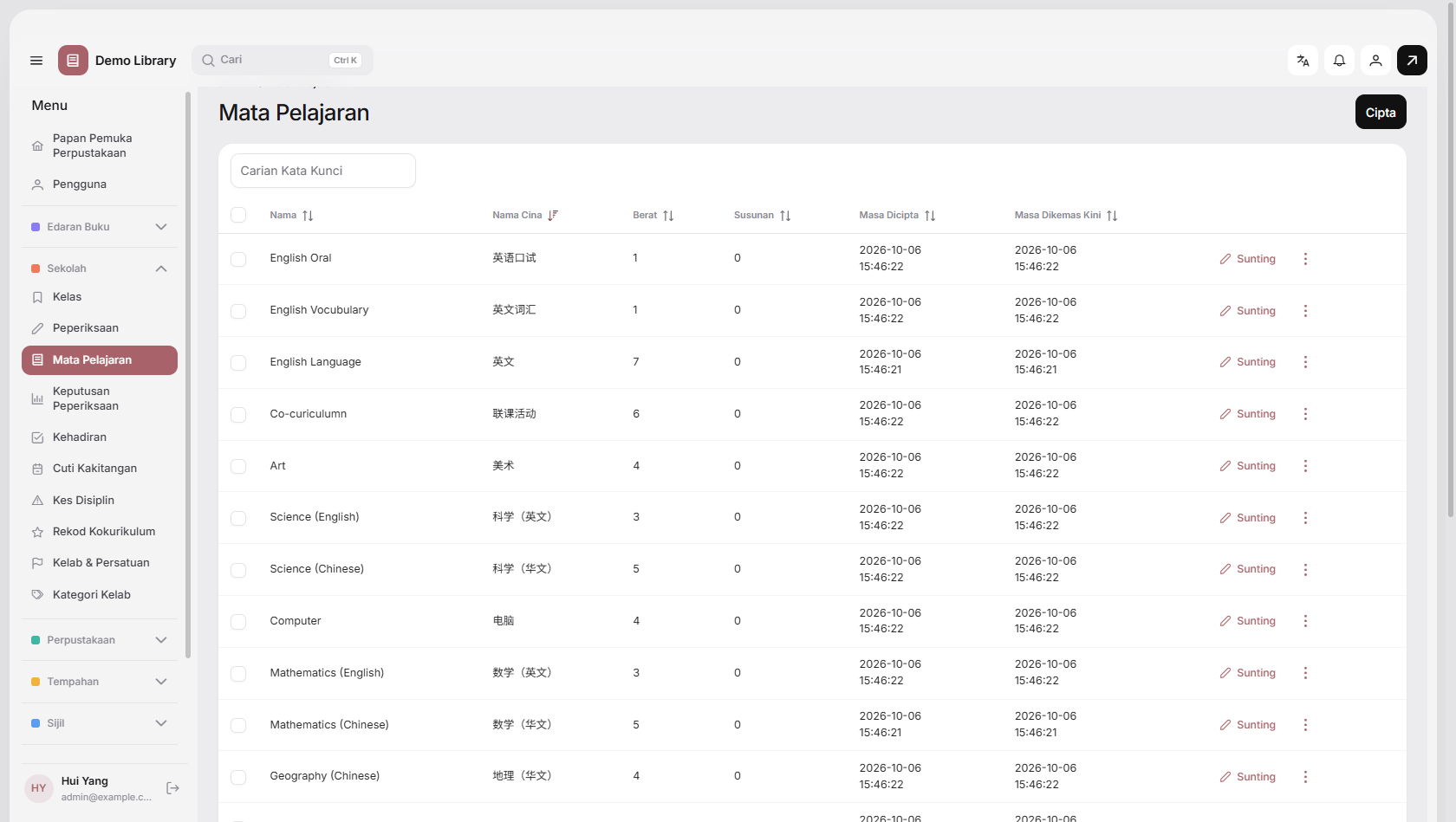Viewport: 1456px width, 822px height.
Task: Tick the checkbox for English Vocubulary
Action: [x=238, y=311]
